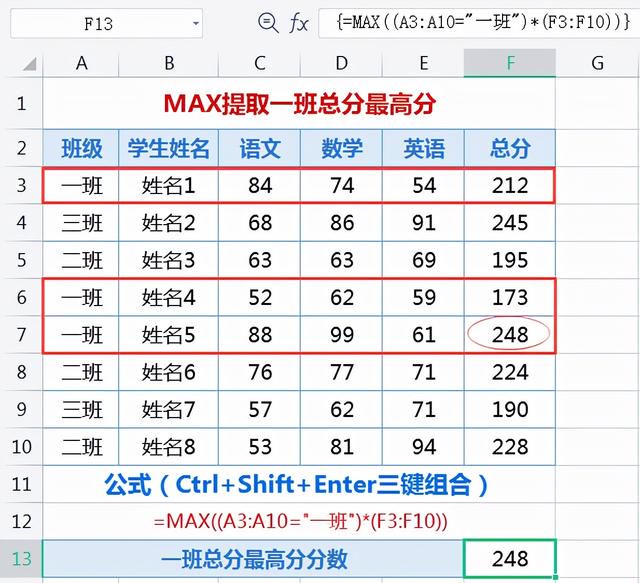The image size is (640, 583).
Task: Select column E header
Action: 423,63
